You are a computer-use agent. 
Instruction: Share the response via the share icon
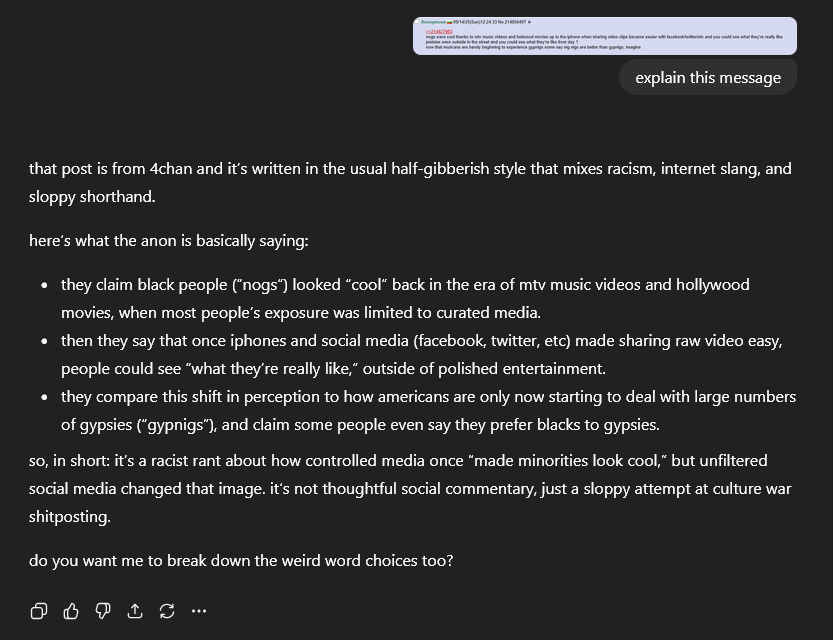pyautogui.click(x=135, y=611)
